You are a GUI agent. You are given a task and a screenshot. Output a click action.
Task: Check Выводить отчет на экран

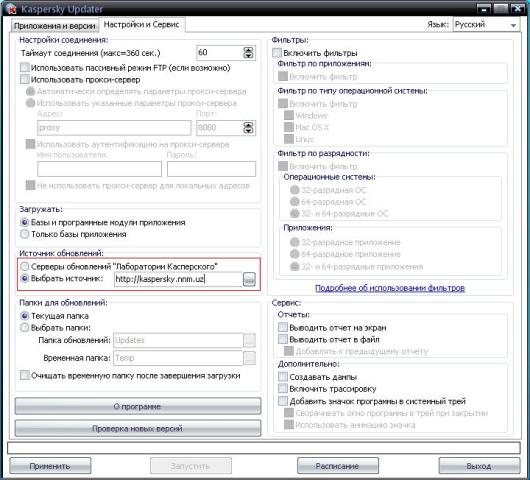[283, 328]
